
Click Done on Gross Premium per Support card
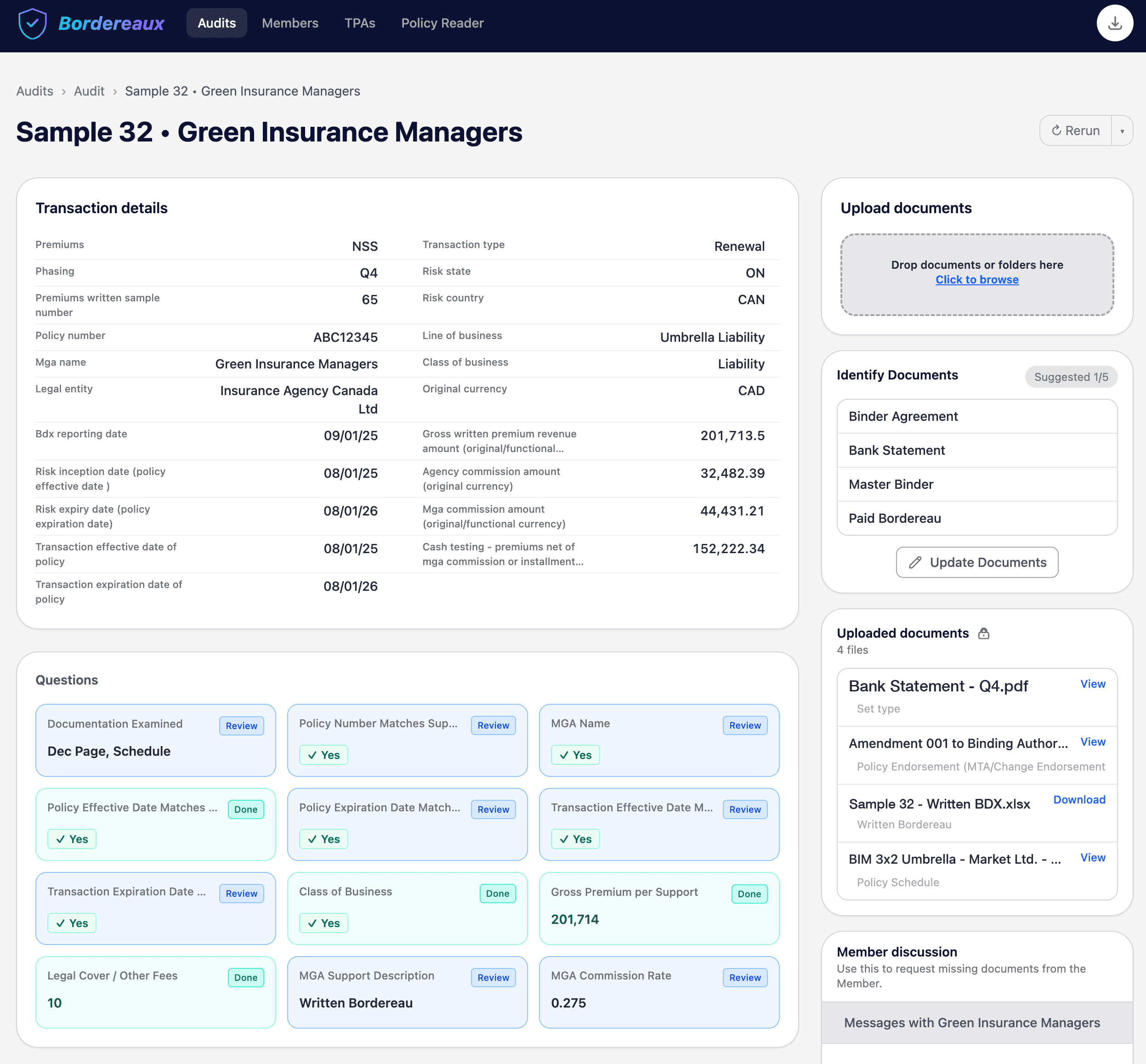(x=749, y=894)
